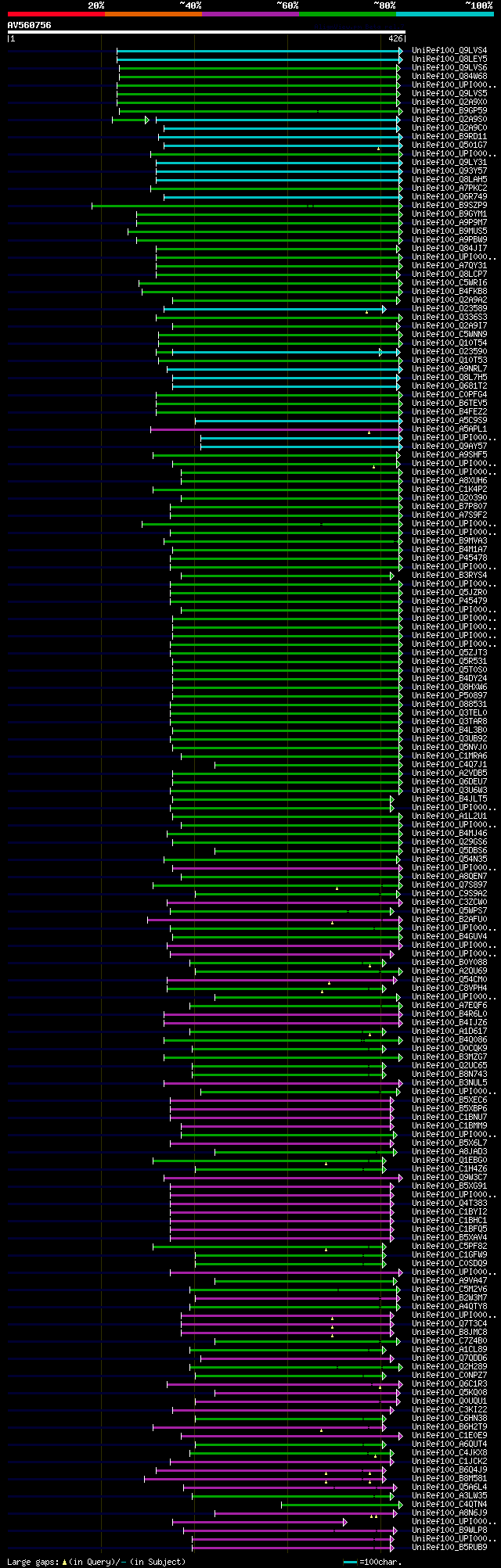
Task: Click the white query ruler bar
Action: point(206,32)
